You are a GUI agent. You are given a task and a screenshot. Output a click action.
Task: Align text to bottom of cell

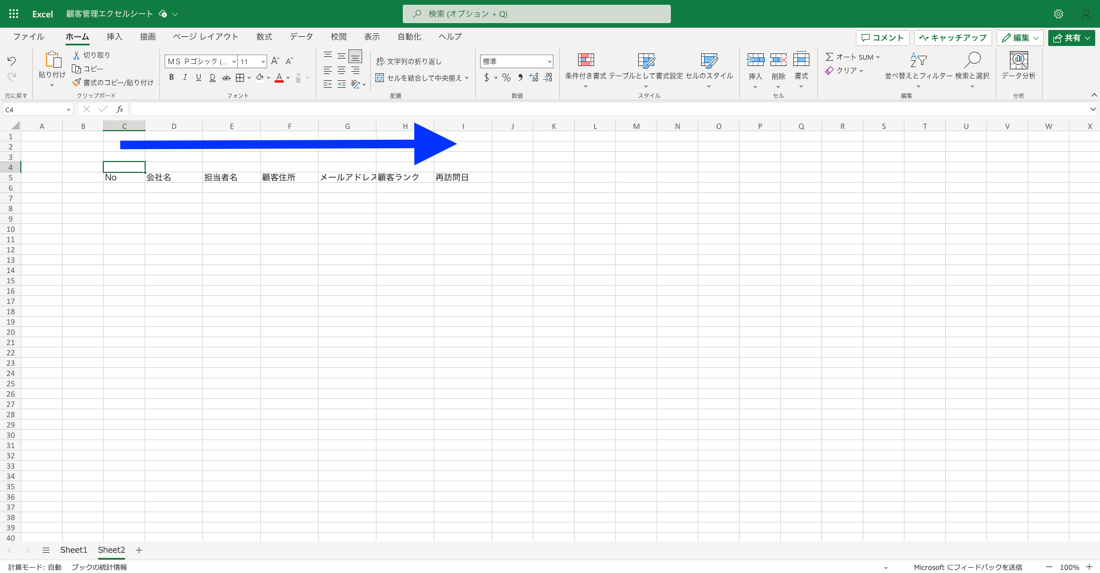coord(356,56)
